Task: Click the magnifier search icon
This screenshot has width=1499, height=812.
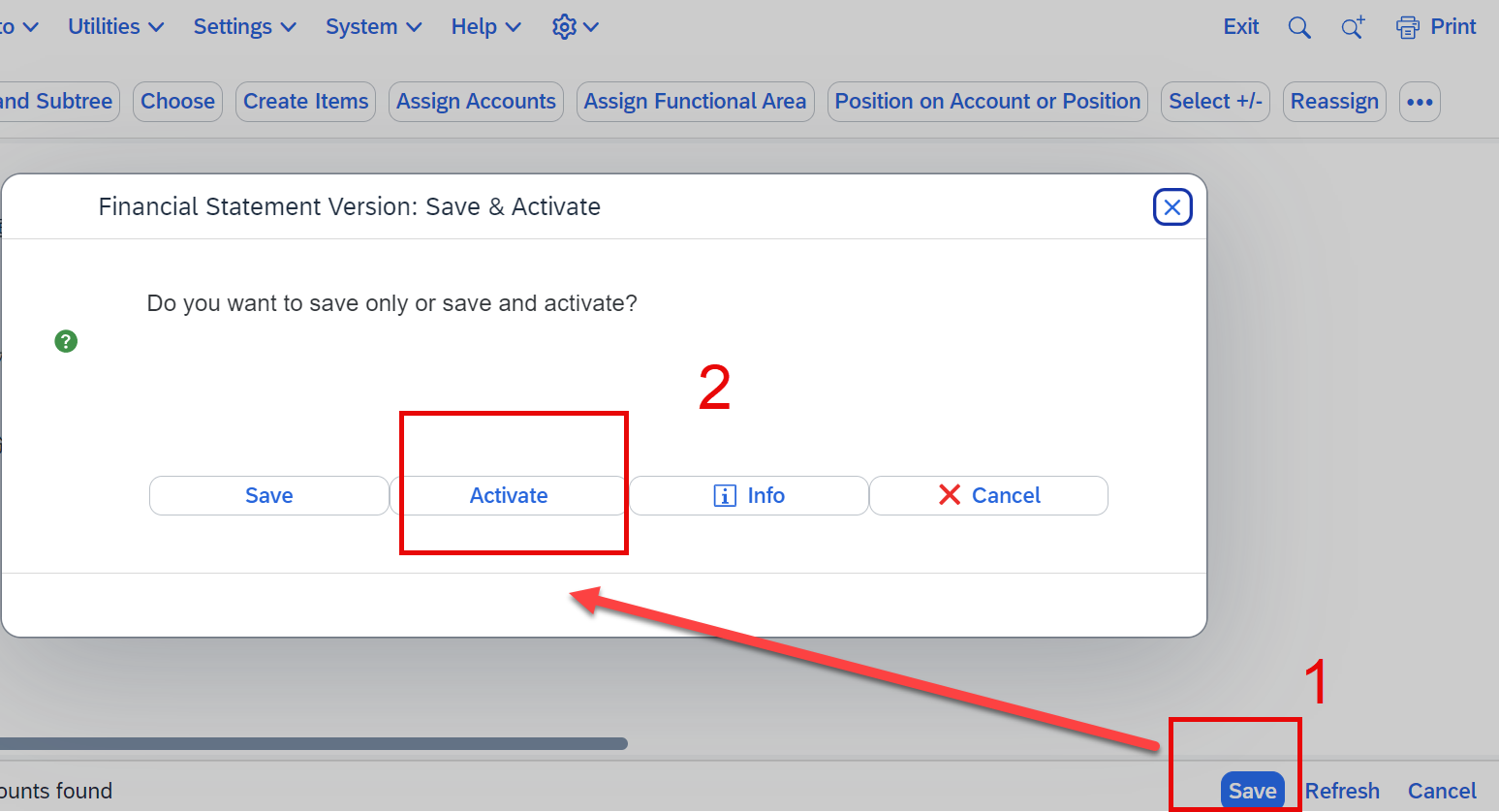Action: [x=1299, y=27]
